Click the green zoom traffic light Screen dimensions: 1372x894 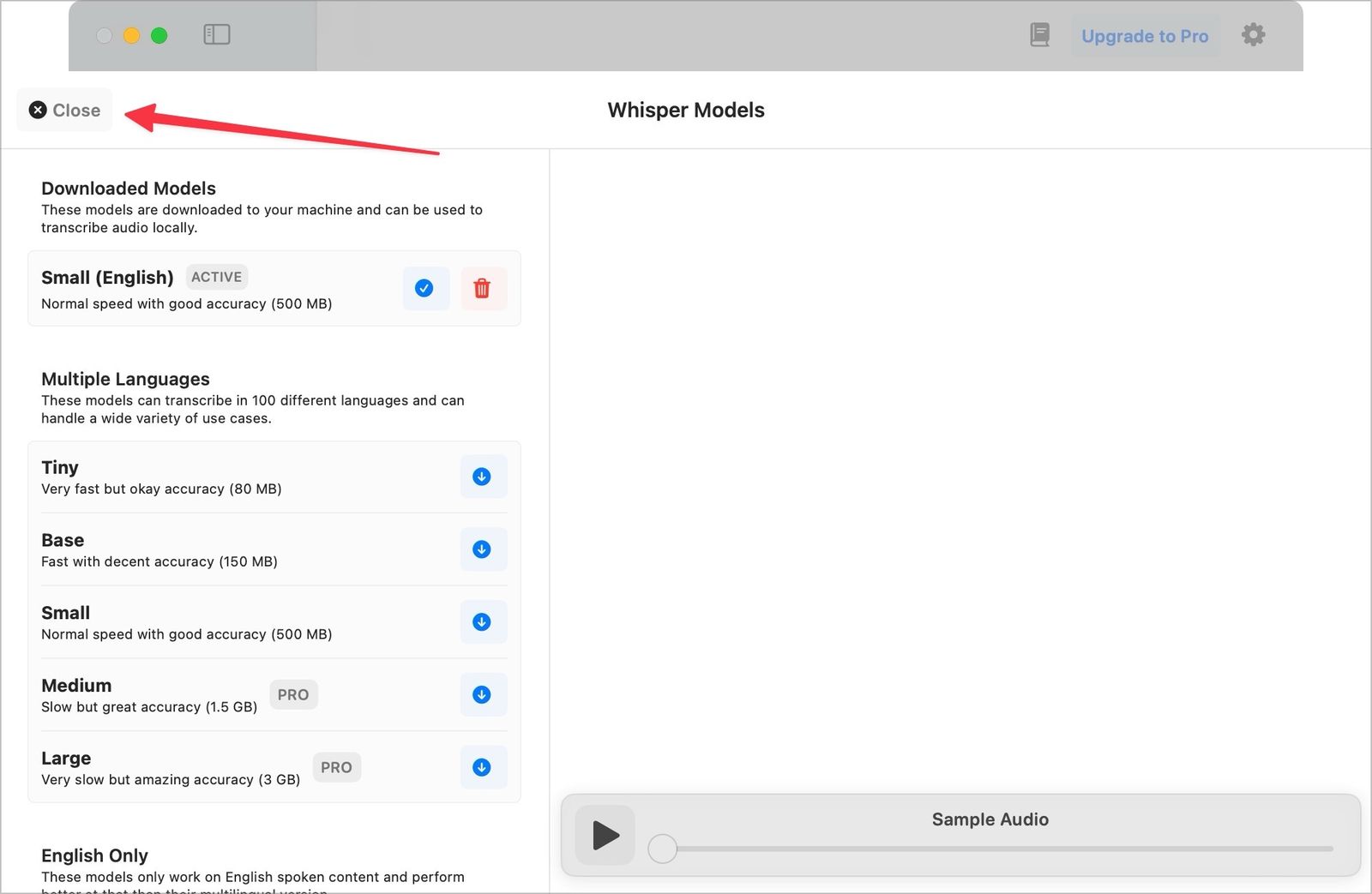158,36
